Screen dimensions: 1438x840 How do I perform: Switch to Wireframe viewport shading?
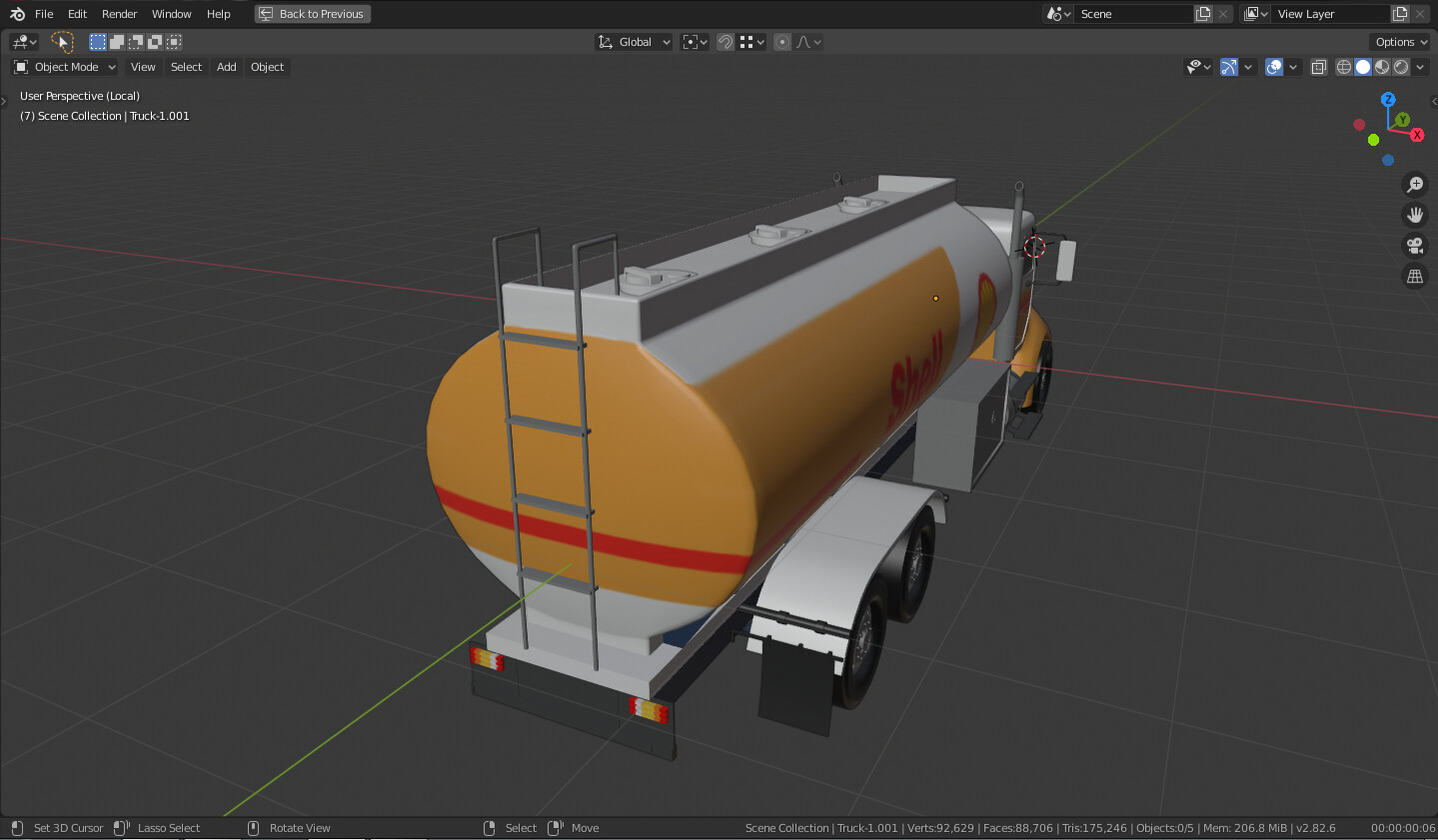[1344, 67]
